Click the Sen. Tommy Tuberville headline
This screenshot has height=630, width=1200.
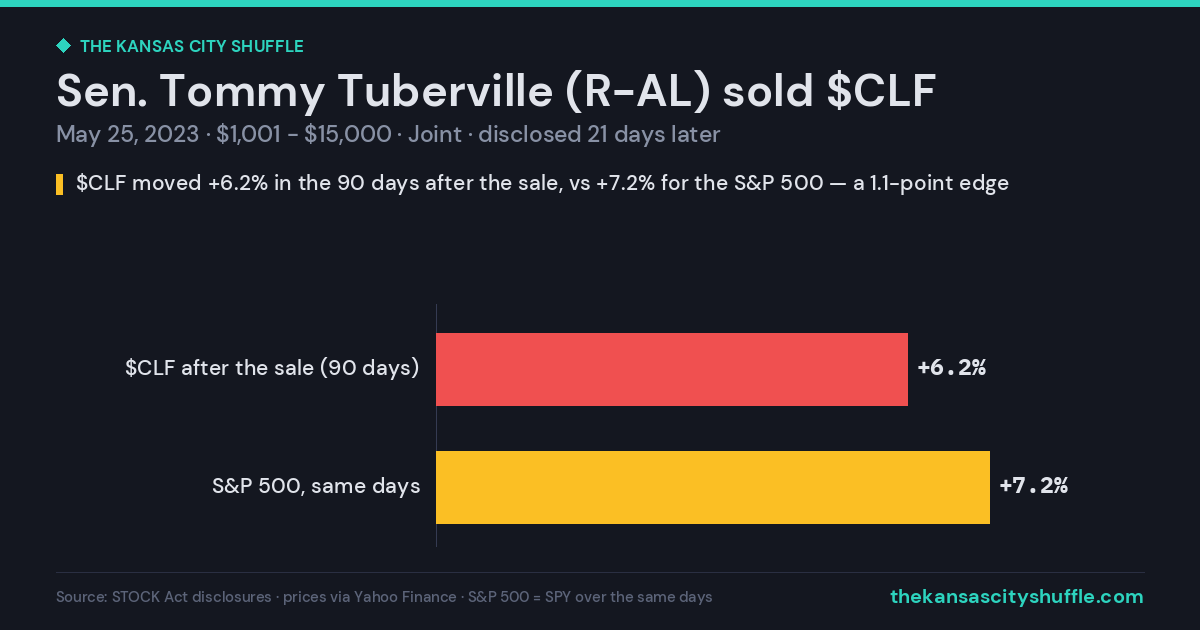click(496, 91)
